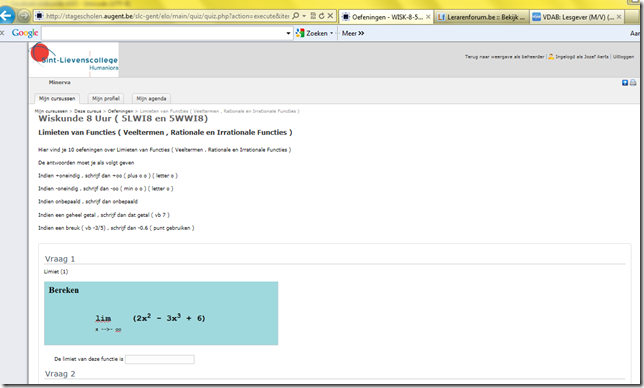
Task: Click the Lerarenforum tab favicon
Action: [x=442, y=17]
